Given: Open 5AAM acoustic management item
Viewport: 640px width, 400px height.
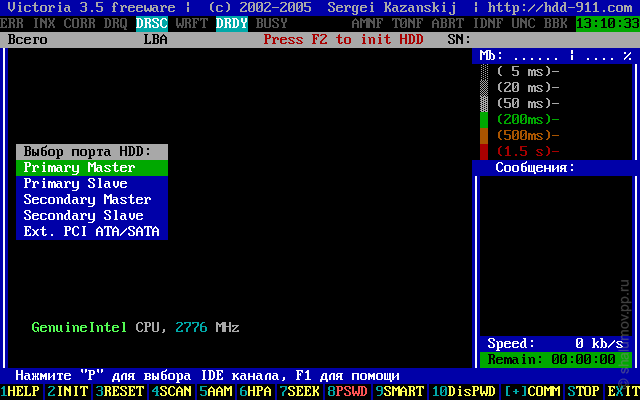Looking at the screenshot, I should coord(216,391).
